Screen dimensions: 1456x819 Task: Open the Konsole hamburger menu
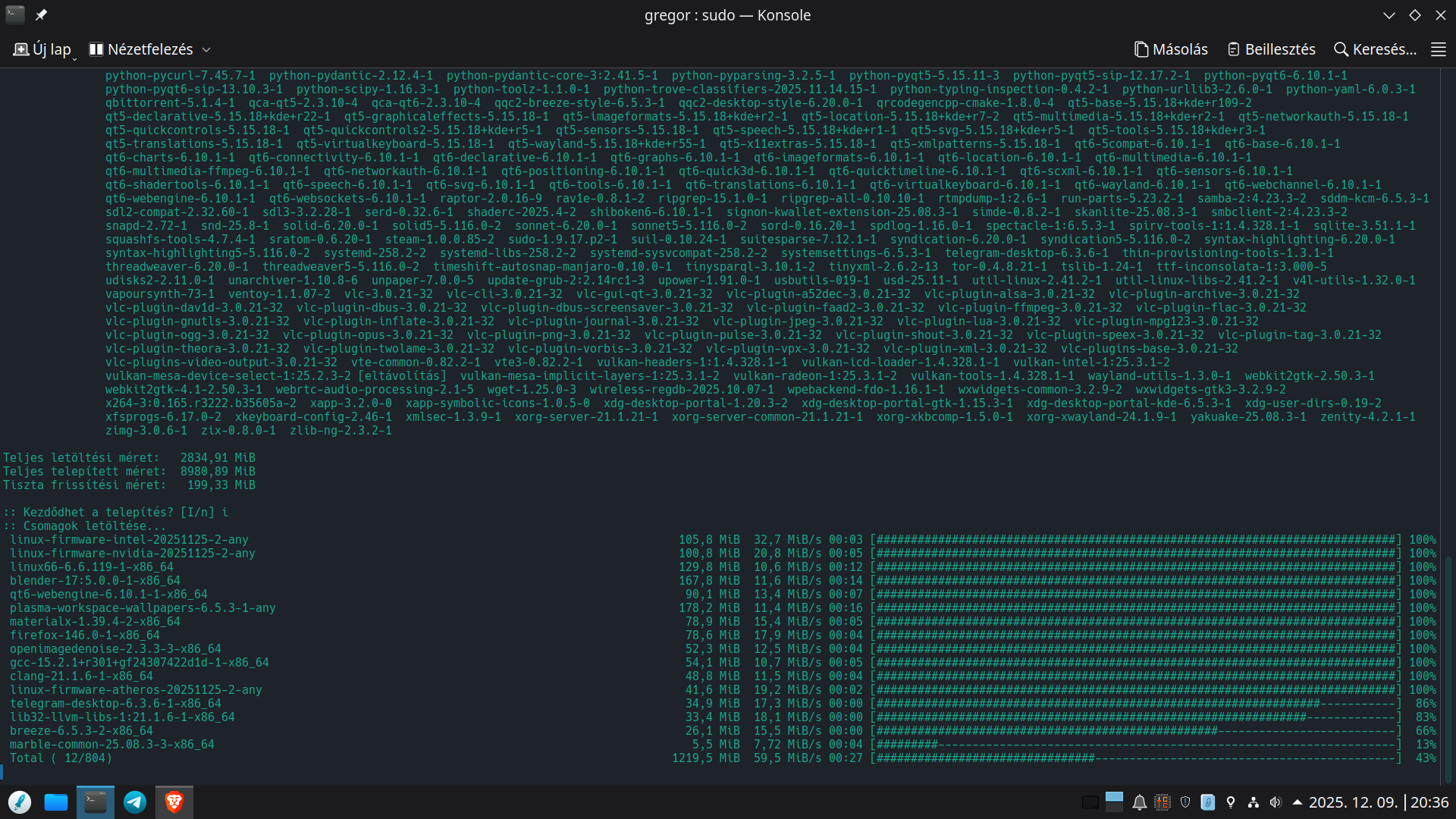tap(1438, 49)
